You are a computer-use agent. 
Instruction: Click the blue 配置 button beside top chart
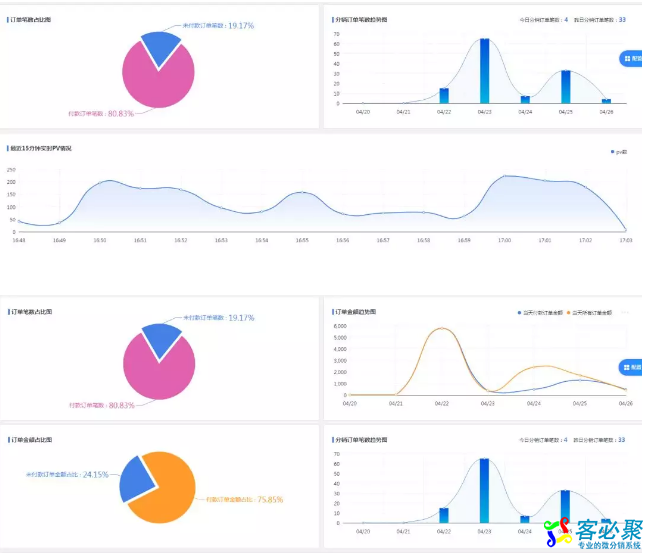click(634, 59)
